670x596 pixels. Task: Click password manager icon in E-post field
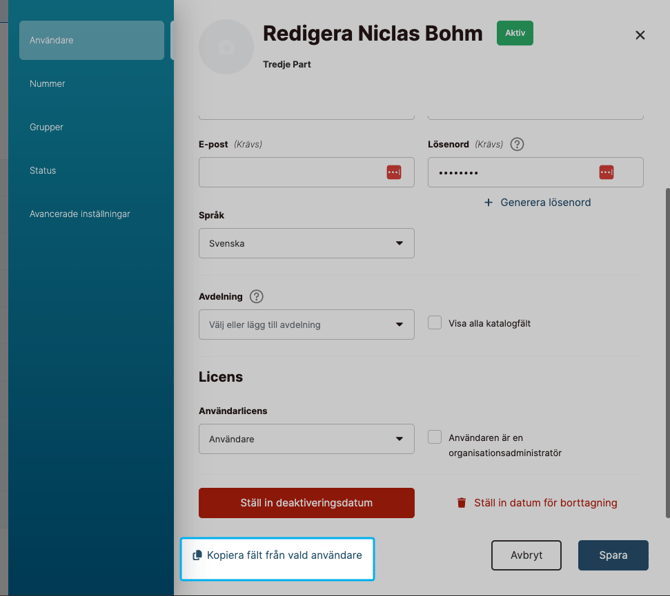point(394,172)
